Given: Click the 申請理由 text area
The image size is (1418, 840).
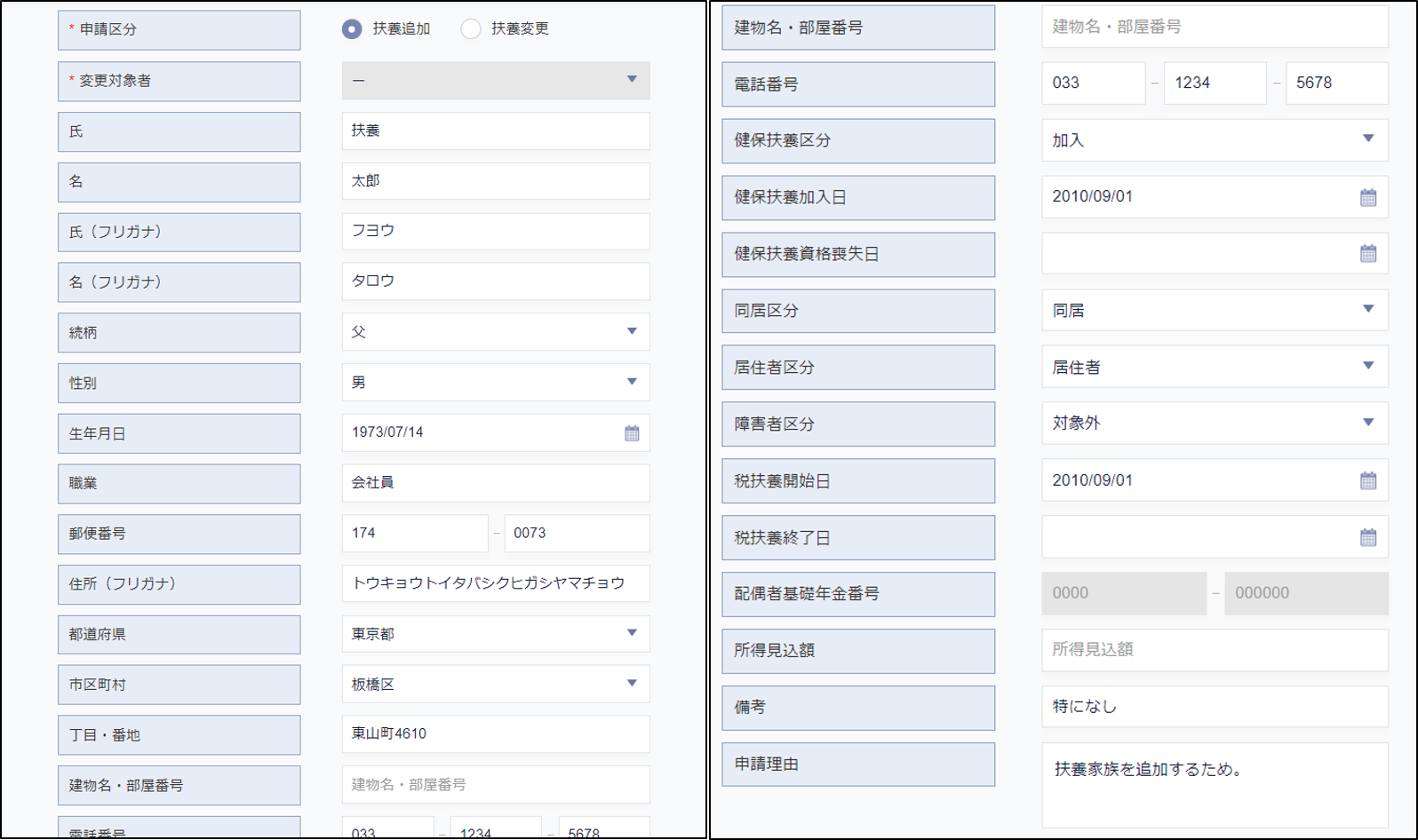Looking at the screenshot, I should click(1214, 785).
